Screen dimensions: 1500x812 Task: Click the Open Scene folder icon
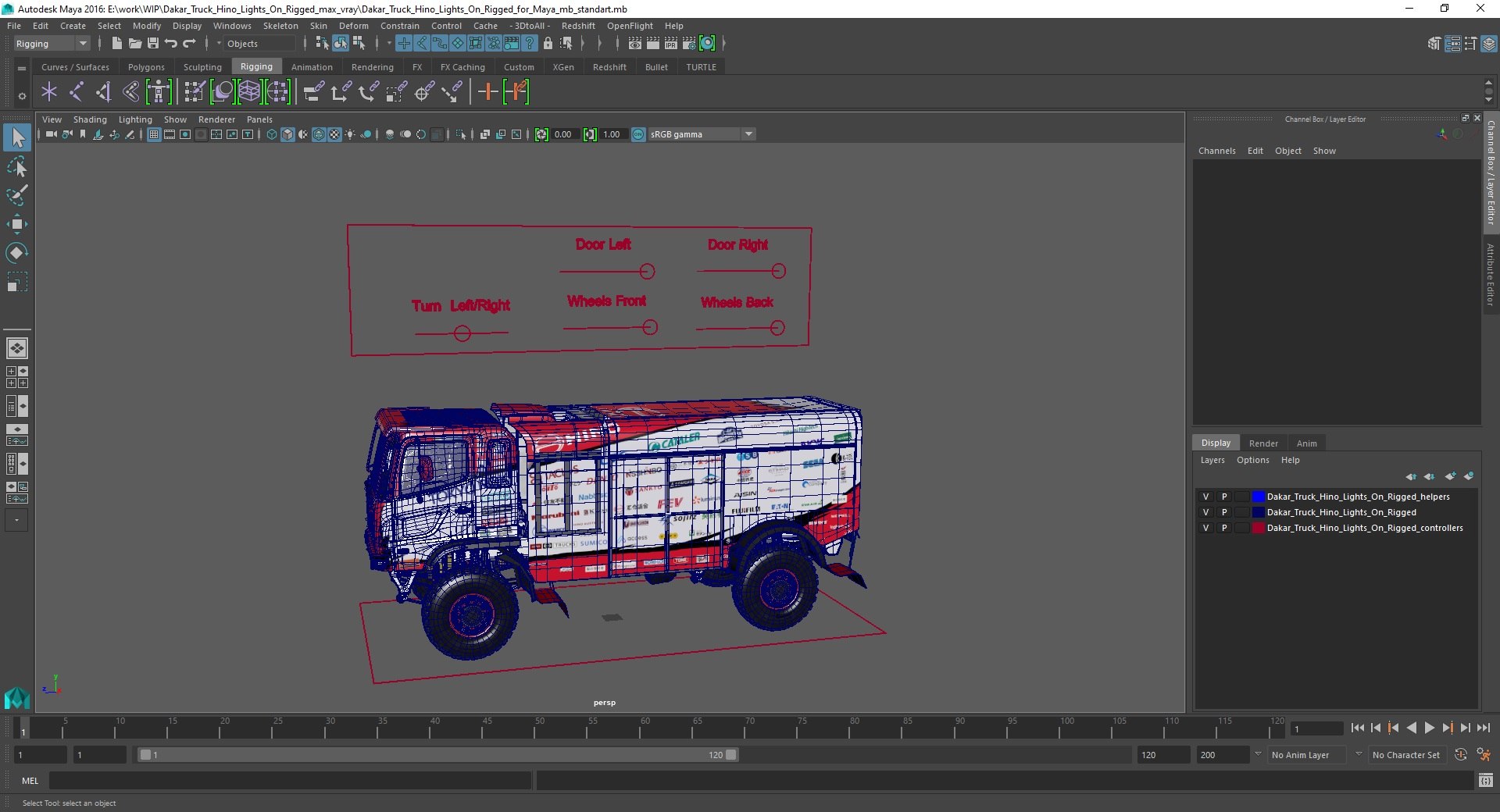tap(134, 44)
